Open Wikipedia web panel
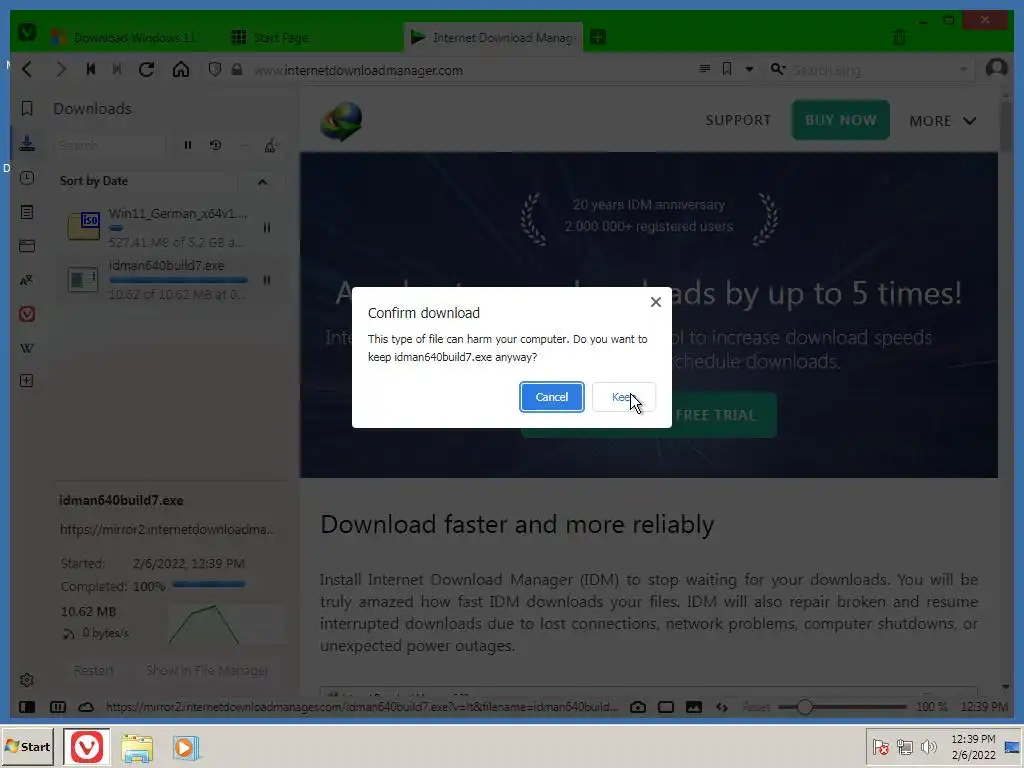The image size is (1024, 768). coord(27,348)
